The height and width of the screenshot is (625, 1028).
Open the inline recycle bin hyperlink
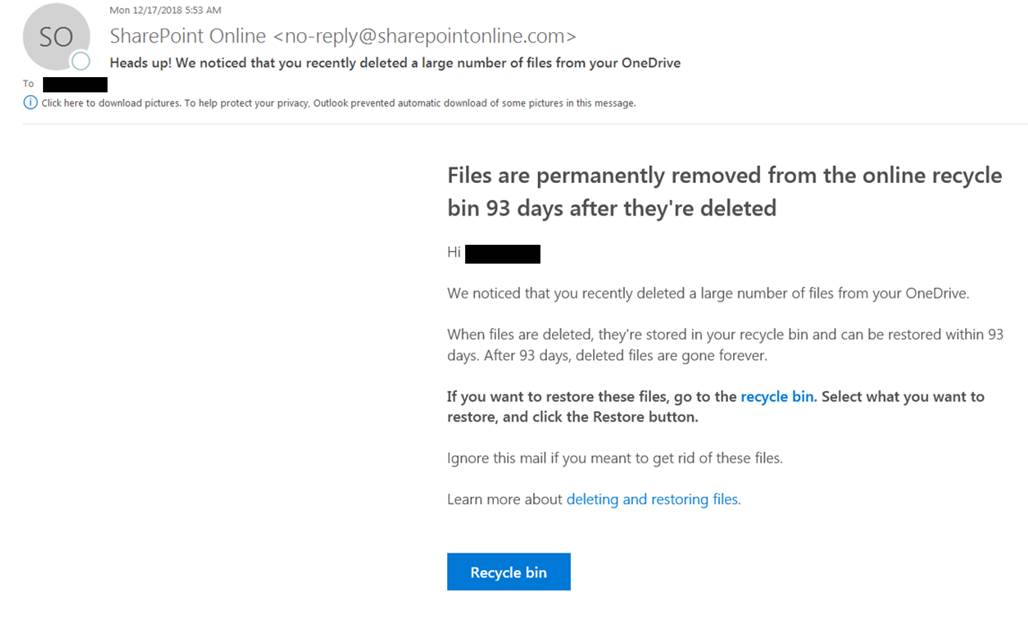(x=778, y=397)
